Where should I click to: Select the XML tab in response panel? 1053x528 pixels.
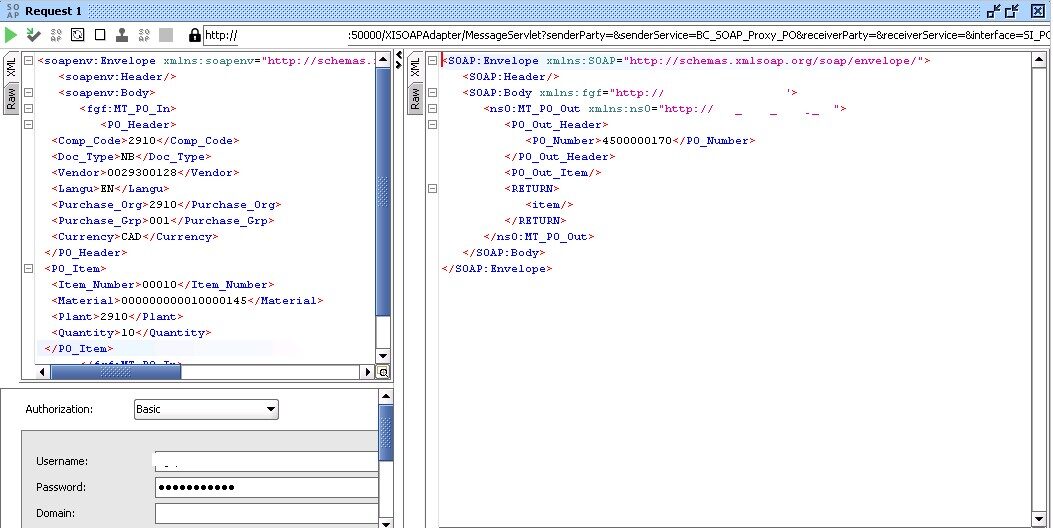pos(414,66)
